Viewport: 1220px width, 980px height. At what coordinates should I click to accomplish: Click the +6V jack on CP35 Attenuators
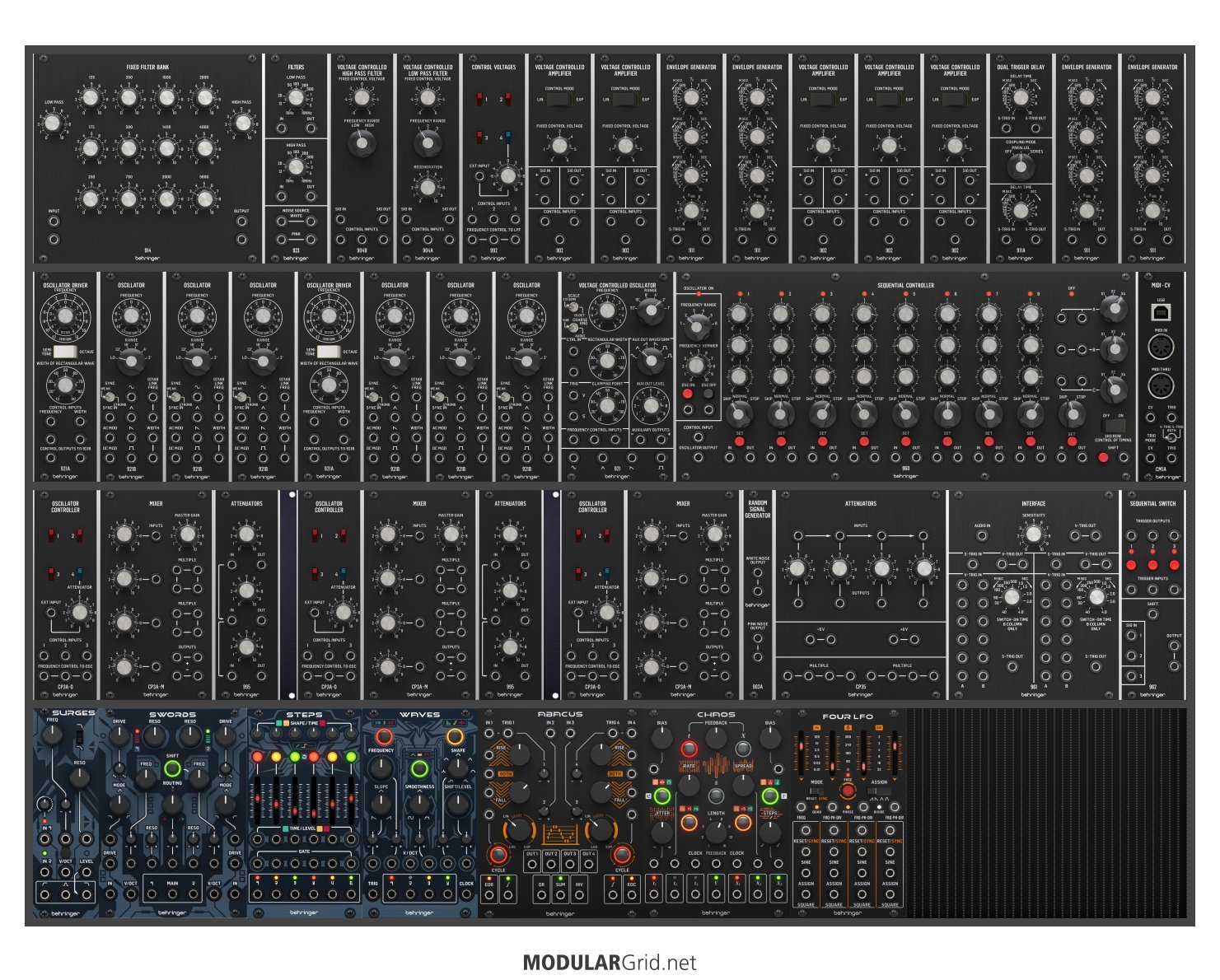895,639
